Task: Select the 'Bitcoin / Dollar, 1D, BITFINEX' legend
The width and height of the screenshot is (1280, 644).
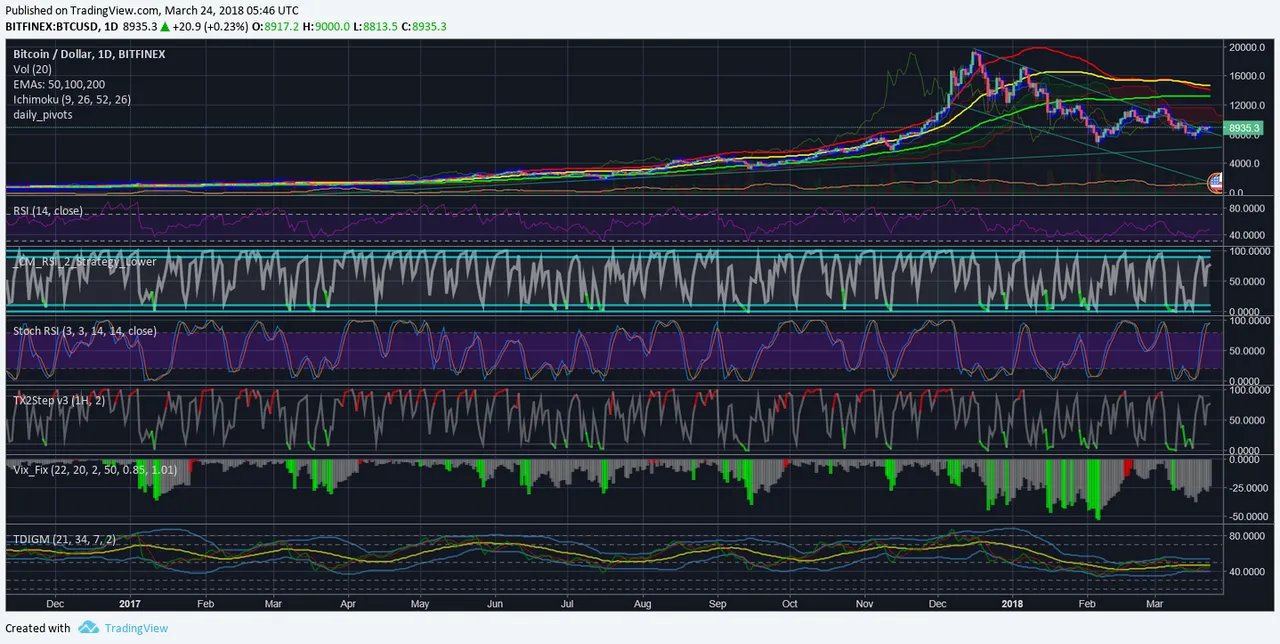Action: pyautogui.click(x=89, y=54)
